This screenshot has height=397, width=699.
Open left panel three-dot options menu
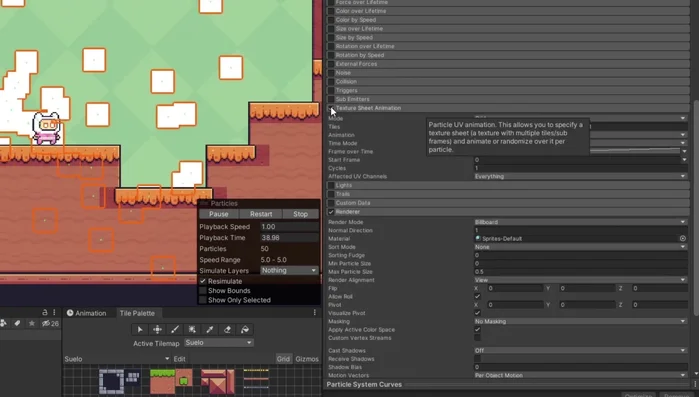click(54, 312)
